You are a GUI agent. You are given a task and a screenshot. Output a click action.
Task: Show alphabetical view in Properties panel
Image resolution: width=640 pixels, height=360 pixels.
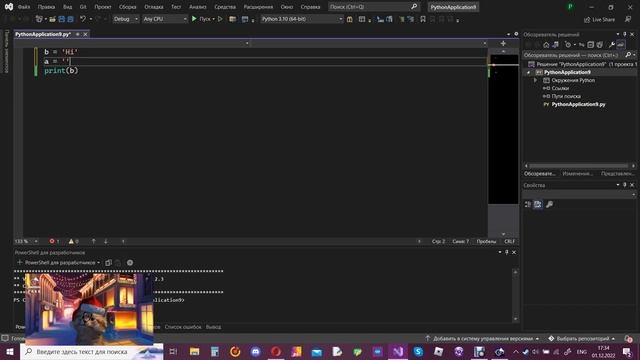coord(538,204)
